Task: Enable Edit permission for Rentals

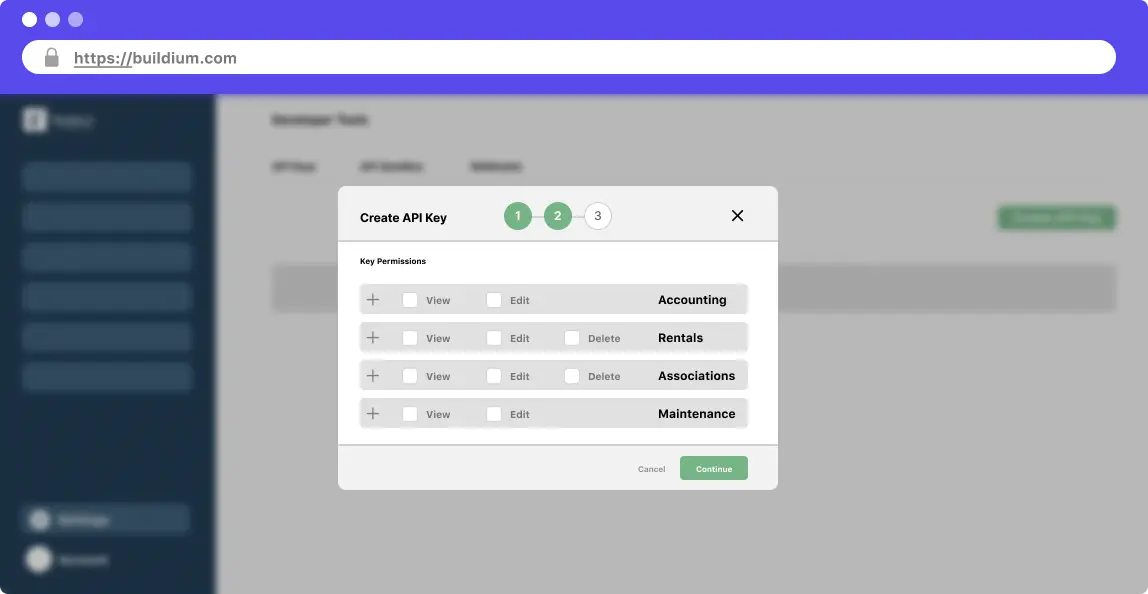Action: 494,338
